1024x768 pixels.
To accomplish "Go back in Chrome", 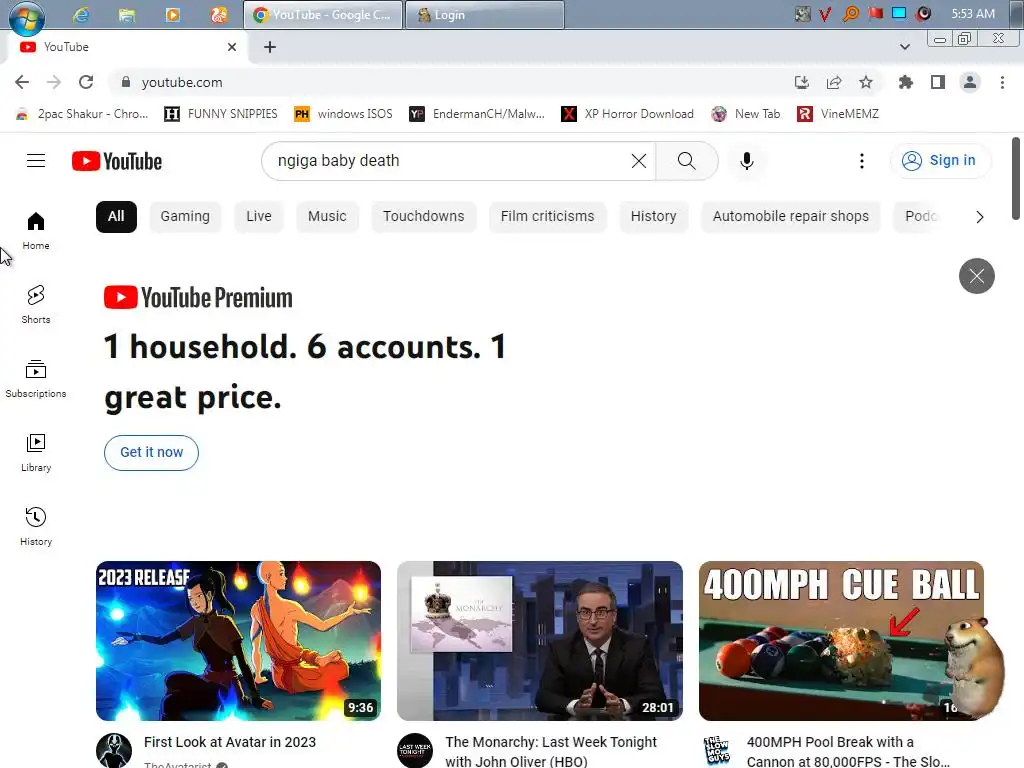I will (x=22, y=82).
